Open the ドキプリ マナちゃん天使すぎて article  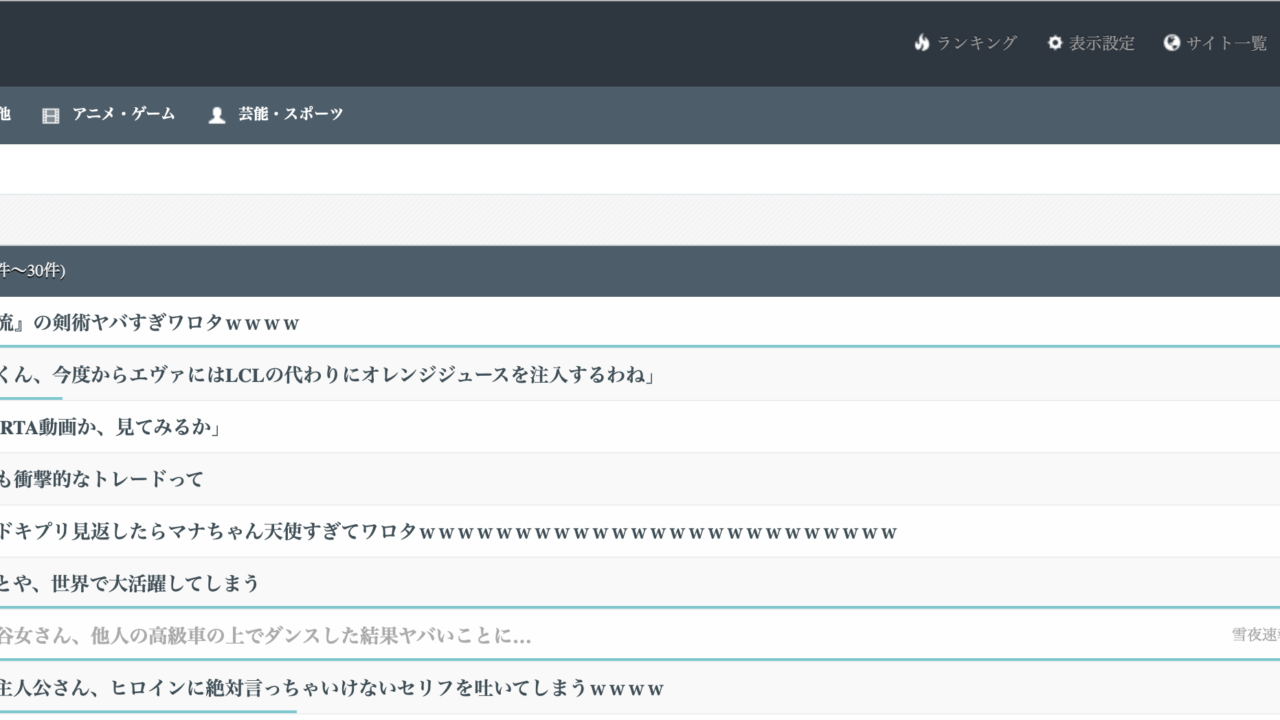447,531
